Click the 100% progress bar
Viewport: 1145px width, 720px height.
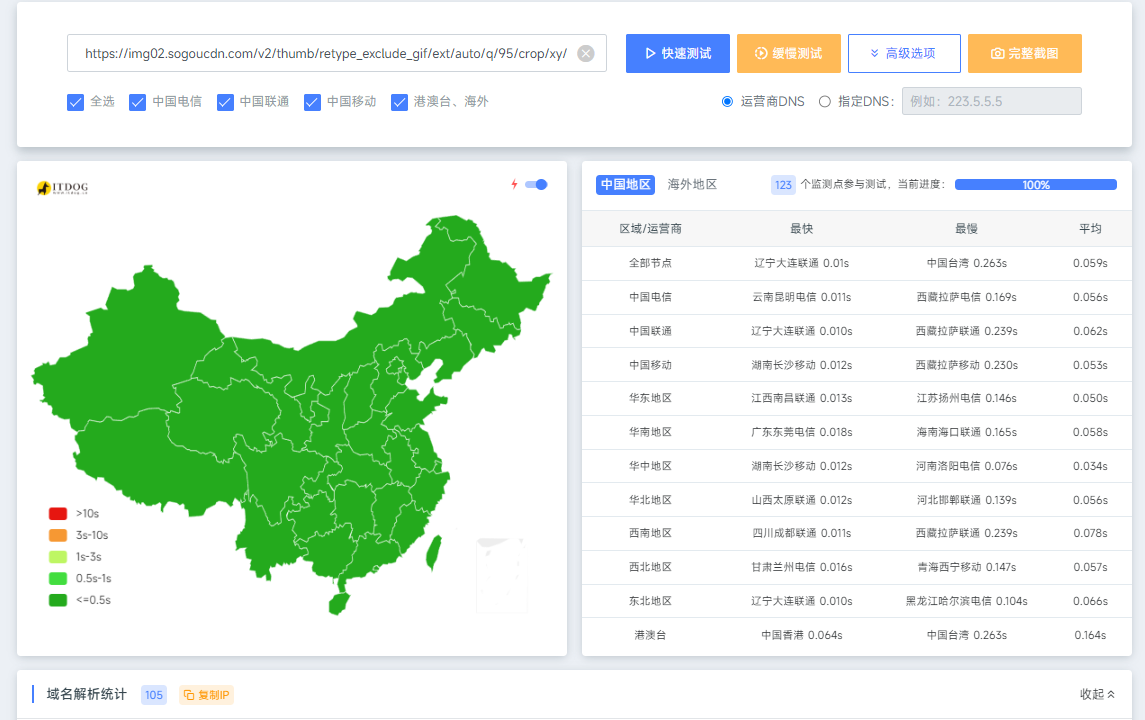pos(1035,185)
